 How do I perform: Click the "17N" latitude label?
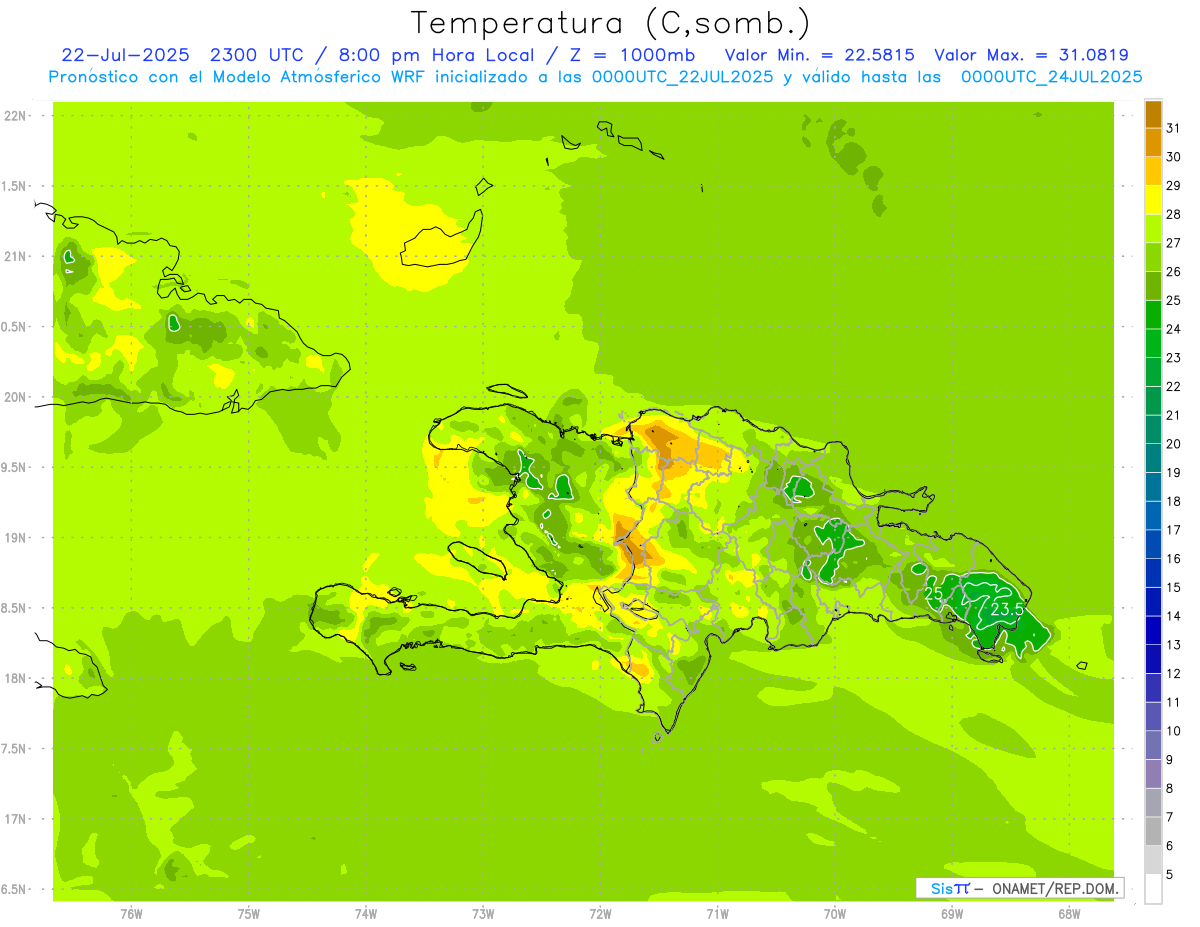click(14, 819)
